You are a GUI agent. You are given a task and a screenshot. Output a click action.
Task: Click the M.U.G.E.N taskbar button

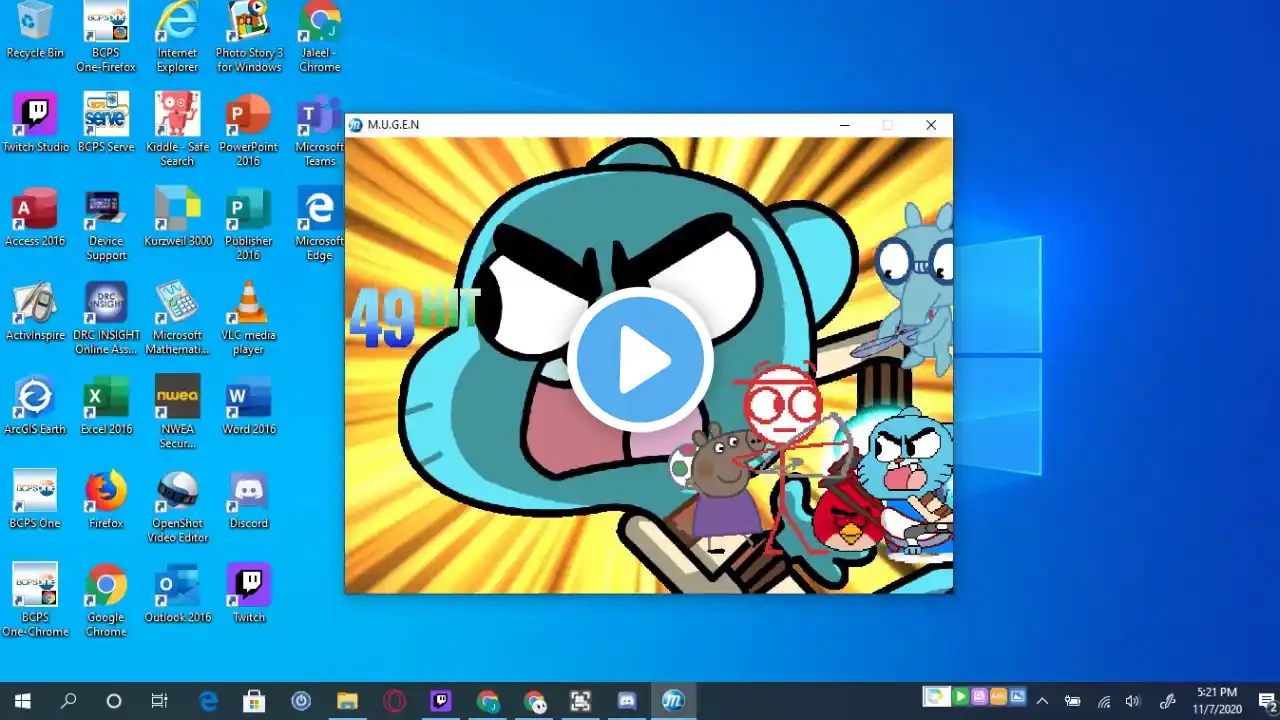click(673, 701)
